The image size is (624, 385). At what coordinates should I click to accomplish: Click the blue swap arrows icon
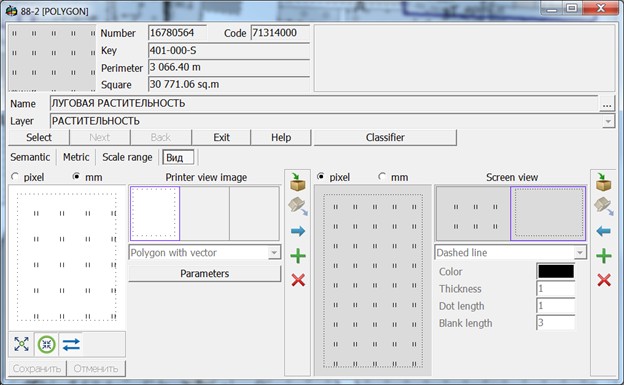71,344
